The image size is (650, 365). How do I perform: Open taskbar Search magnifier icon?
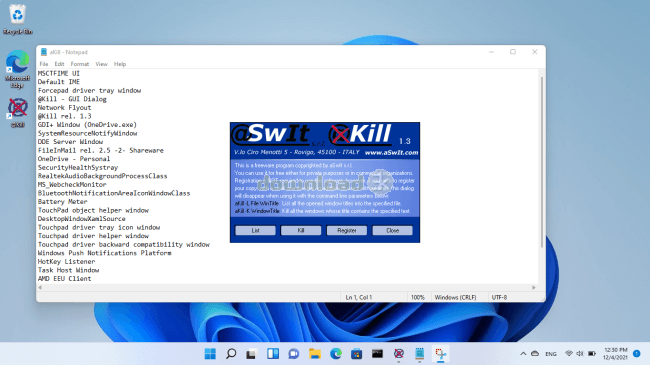click(x=231, y=354)
